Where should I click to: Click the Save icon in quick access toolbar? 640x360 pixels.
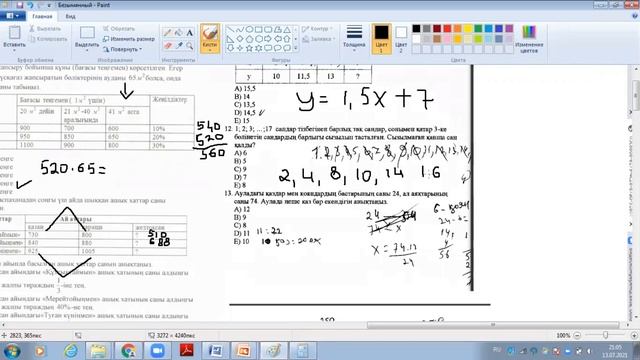pyautogui.click(x=20, y=5)
